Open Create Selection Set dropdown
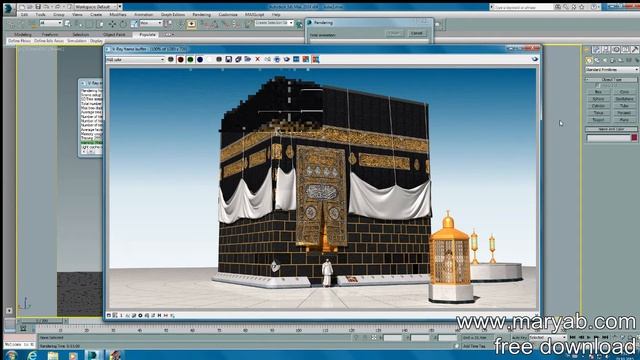This screenshot has width=640, height=360. point(274,23)
